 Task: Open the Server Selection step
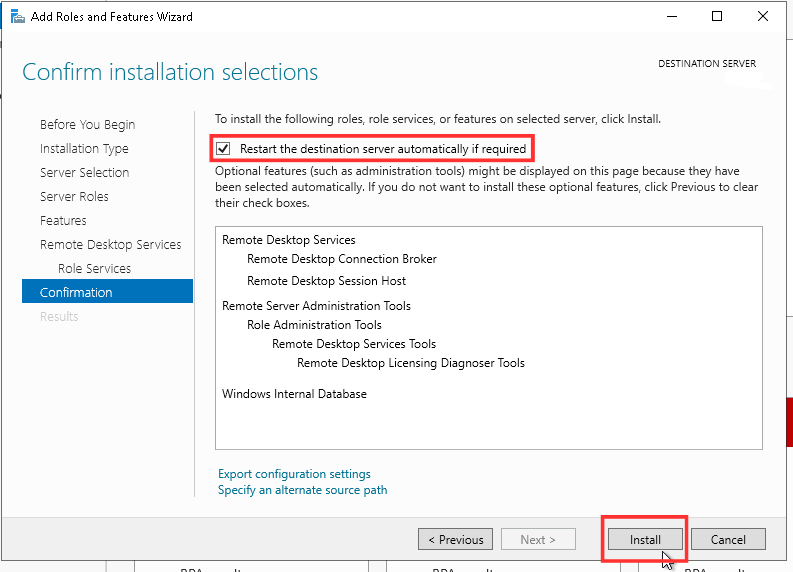(84, 172)
